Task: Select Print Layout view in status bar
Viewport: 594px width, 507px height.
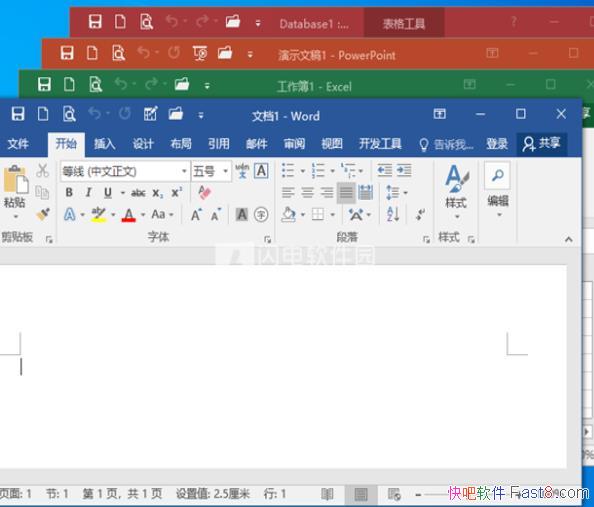Action: pos(361,494)
